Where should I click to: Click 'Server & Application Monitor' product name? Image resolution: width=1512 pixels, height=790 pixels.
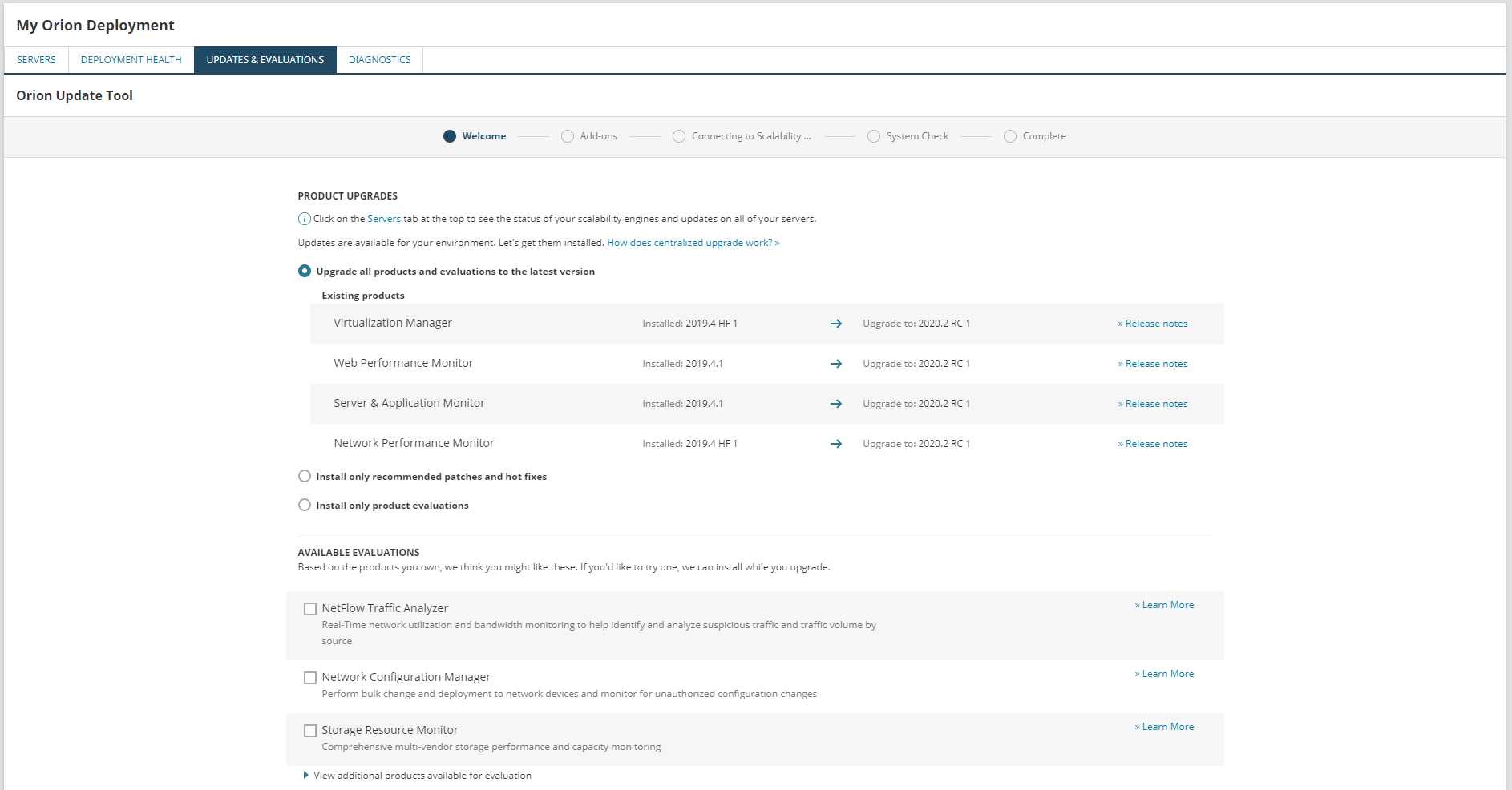(x=409, y=403)
